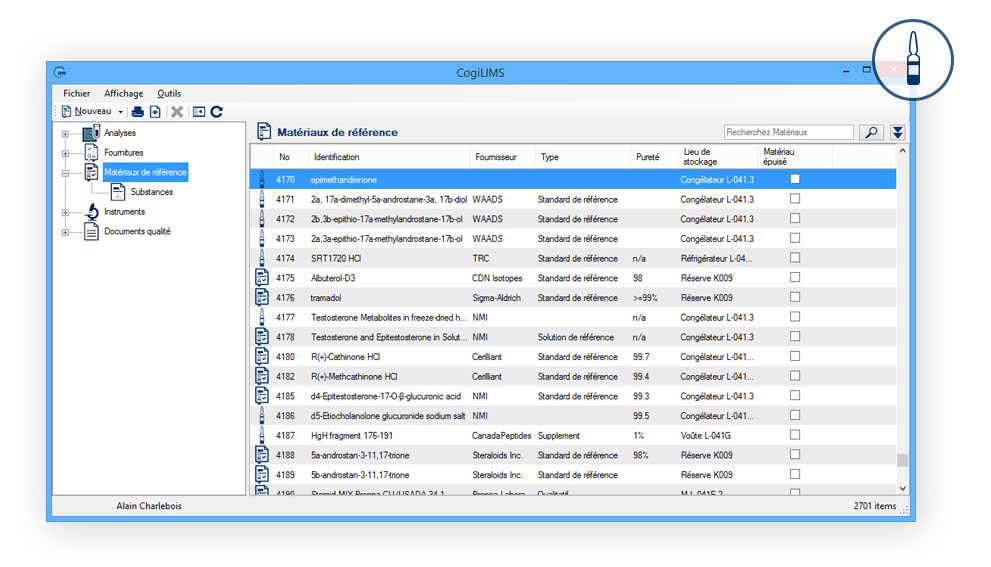Click the double-arrow advanced search icon
This screenshot has height=567, width=991.
[x=898, y=132]
